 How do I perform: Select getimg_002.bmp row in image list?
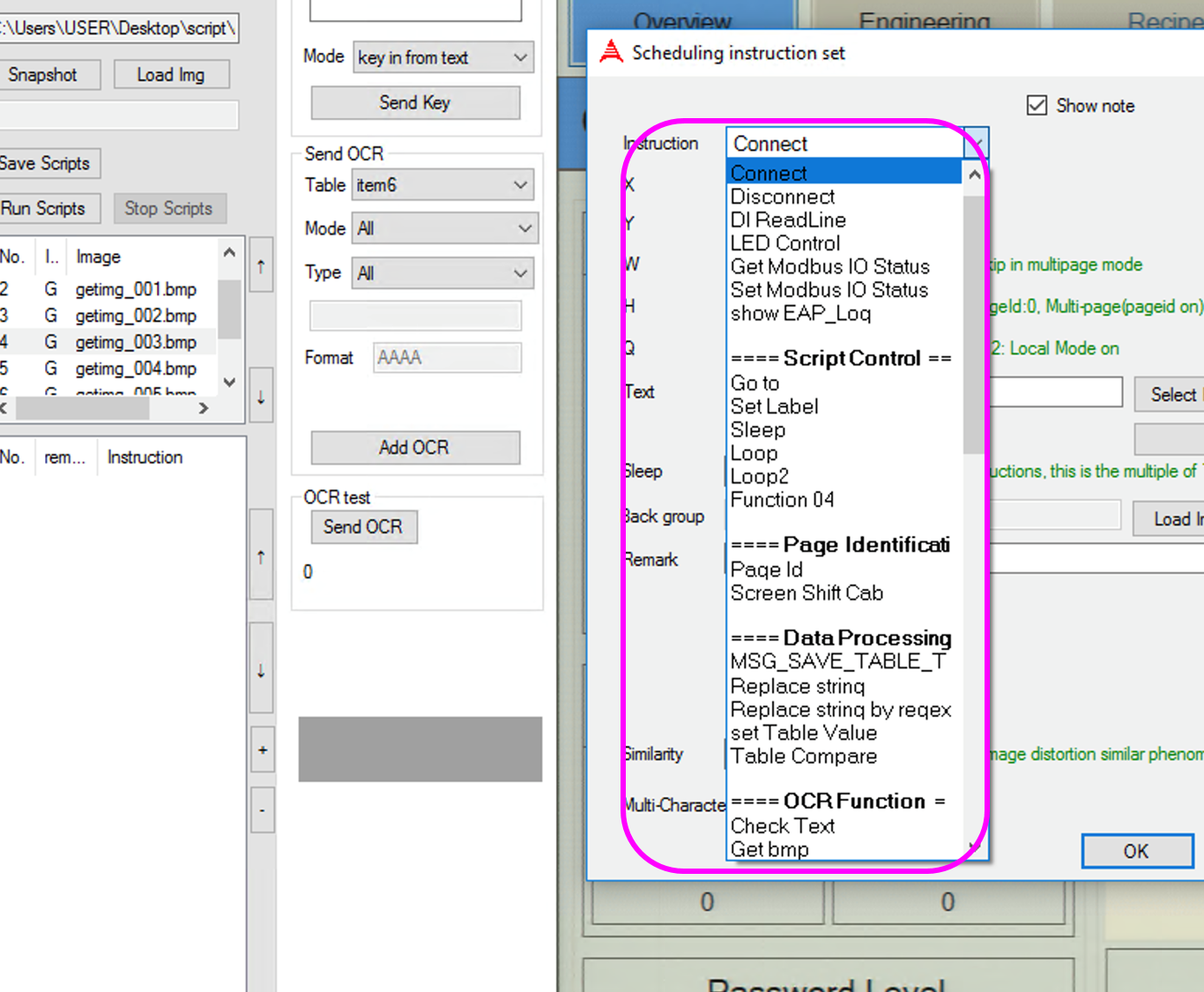[x=135, y=316]
